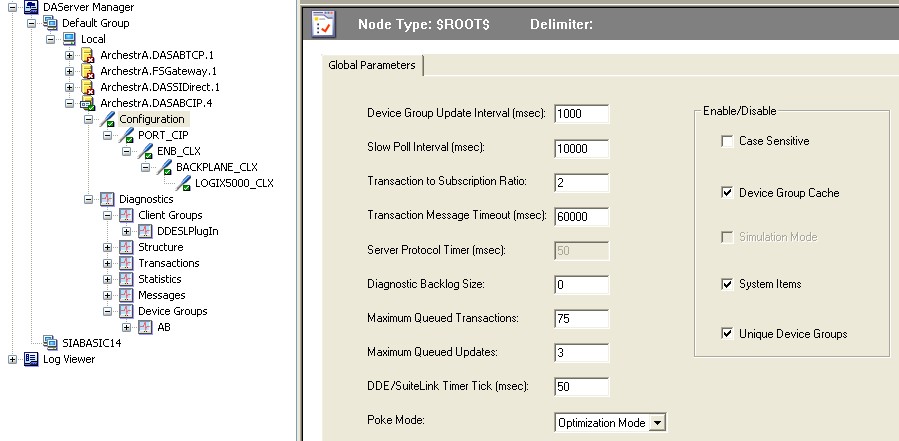Click the LOGIX5000_CLX node icon

pyautogui.click(x=183, y=183)
